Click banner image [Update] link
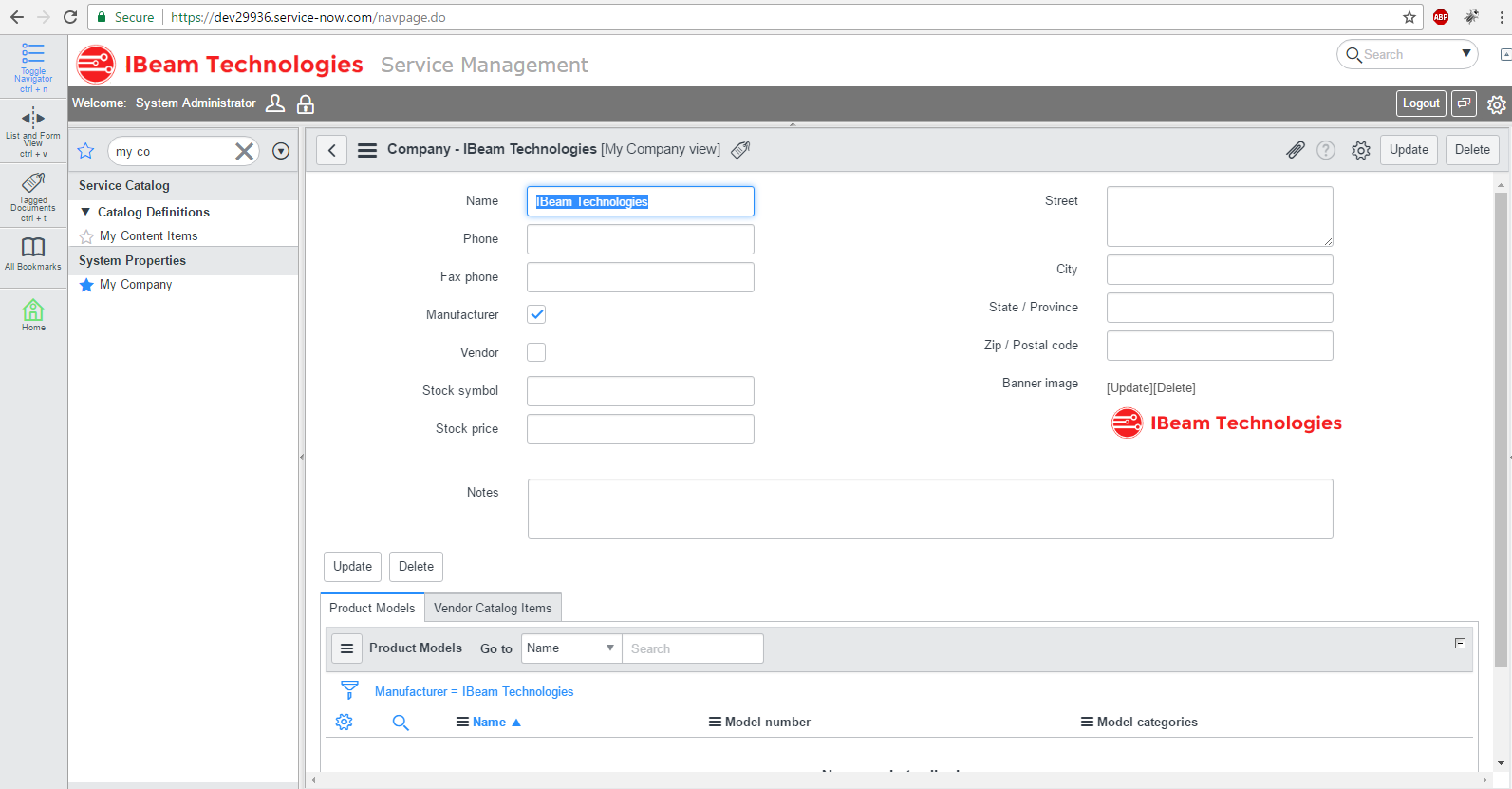The image size is (1512, 789). (x=1129, y=388)
